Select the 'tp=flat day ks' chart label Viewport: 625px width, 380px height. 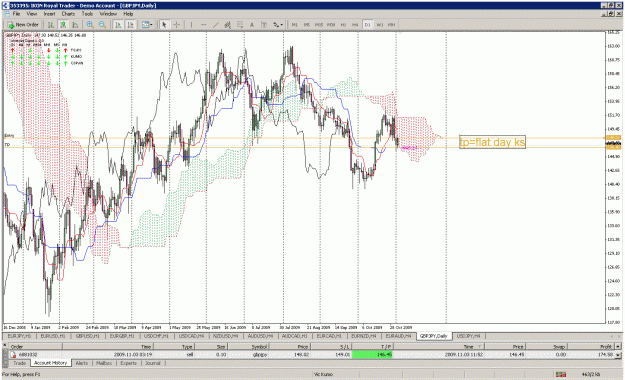tap(492, 142)
